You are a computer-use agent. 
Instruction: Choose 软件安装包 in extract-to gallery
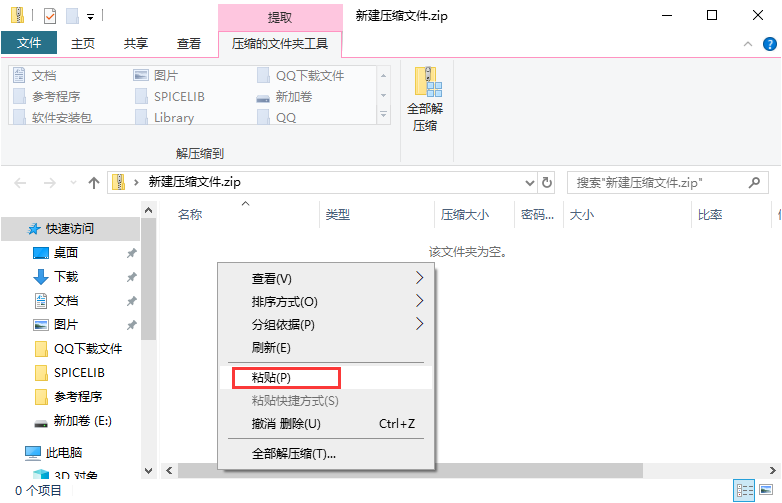[x=53, y=117]
